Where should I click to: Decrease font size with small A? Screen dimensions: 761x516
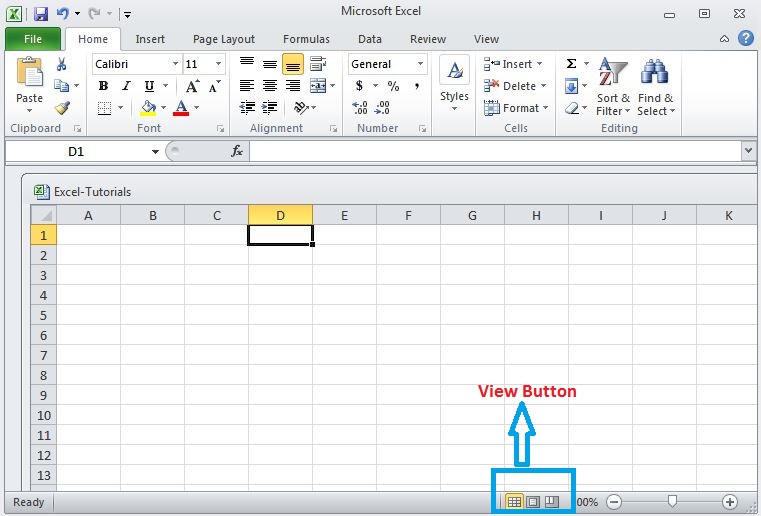point(214,86)
